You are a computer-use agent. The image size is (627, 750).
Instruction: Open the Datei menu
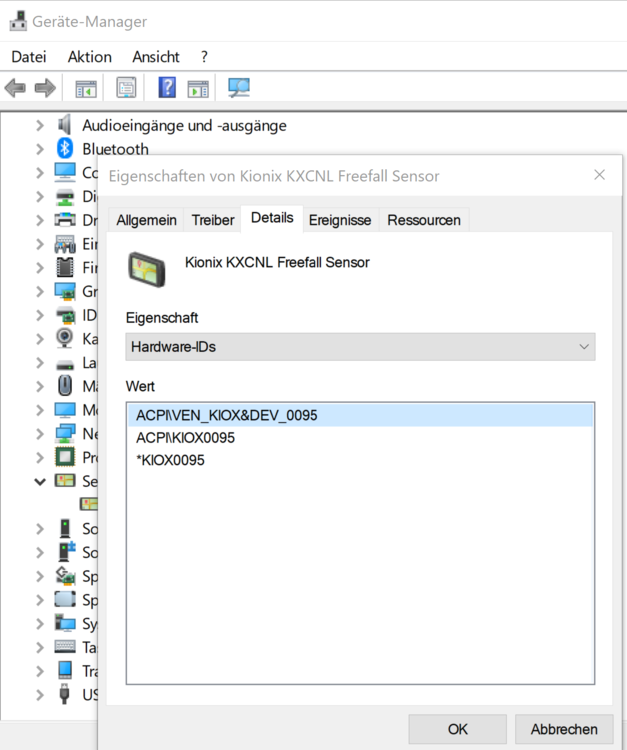pyautogui.click(x=29, y=57)
